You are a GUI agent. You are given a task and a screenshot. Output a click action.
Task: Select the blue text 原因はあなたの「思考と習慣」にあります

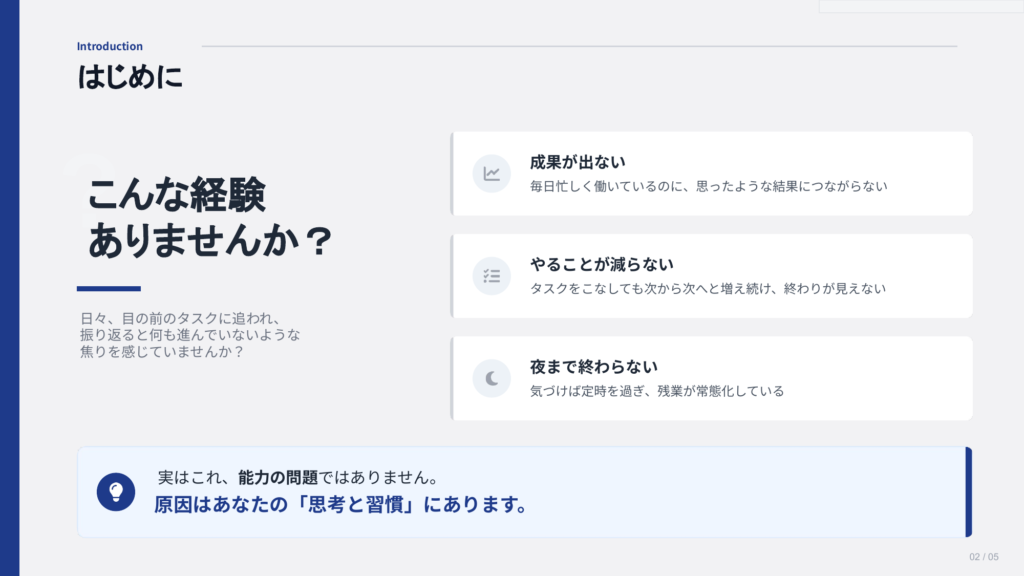341,504
